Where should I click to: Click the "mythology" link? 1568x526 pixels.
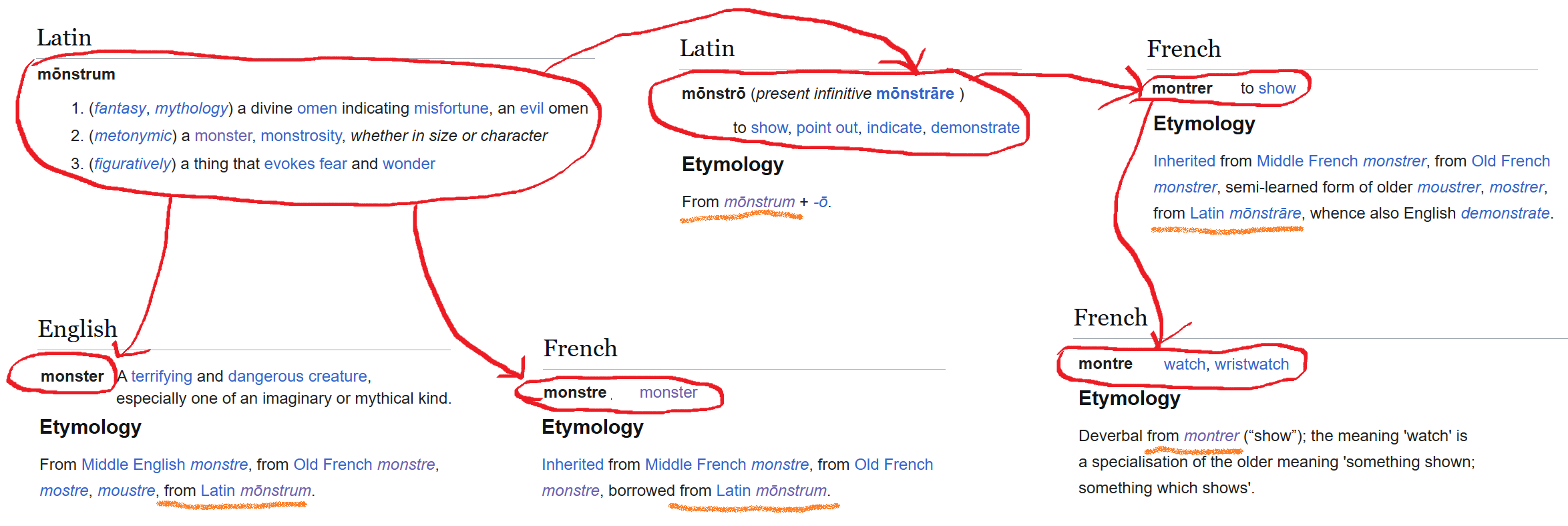click(x=192, y=108)
